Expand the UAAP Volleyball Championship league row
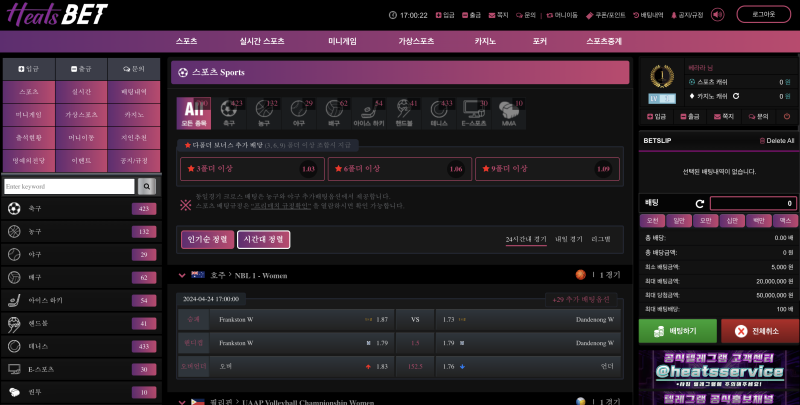 182,401
